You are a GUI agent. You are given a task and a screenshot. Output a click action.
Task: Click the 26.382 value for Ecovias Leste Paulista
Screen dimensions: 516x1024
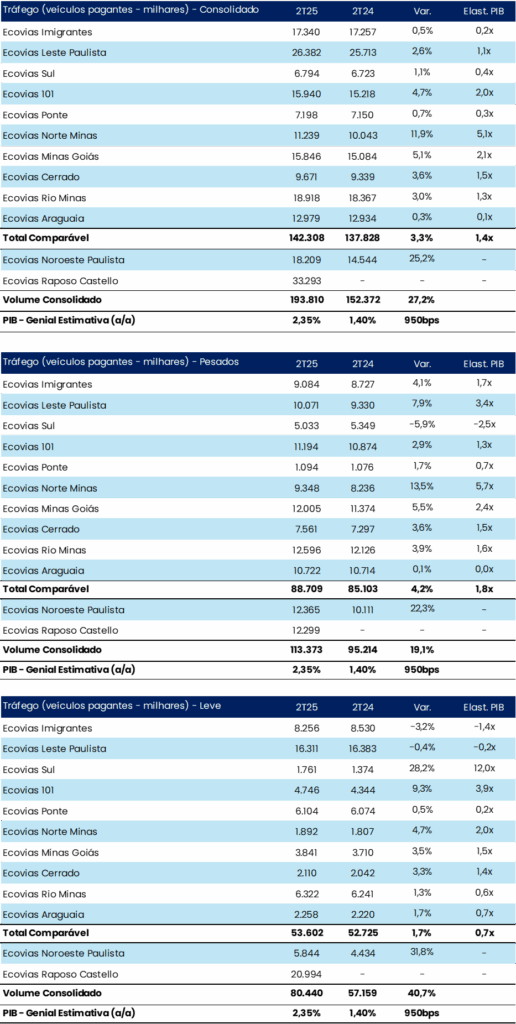point(304,52)
